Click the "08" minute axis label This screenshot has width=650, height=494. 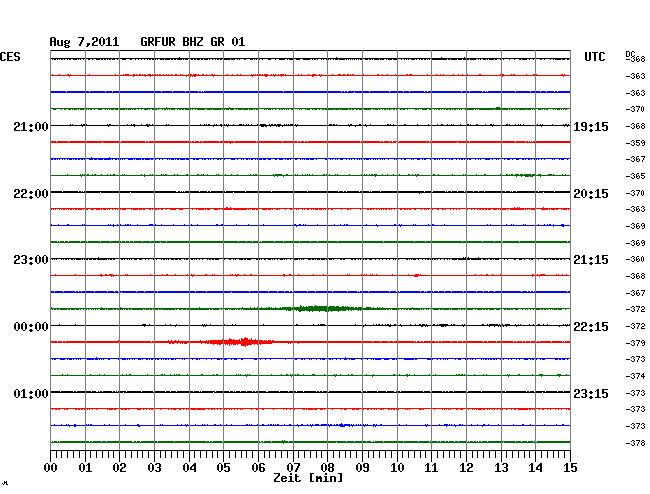(327, 468)
